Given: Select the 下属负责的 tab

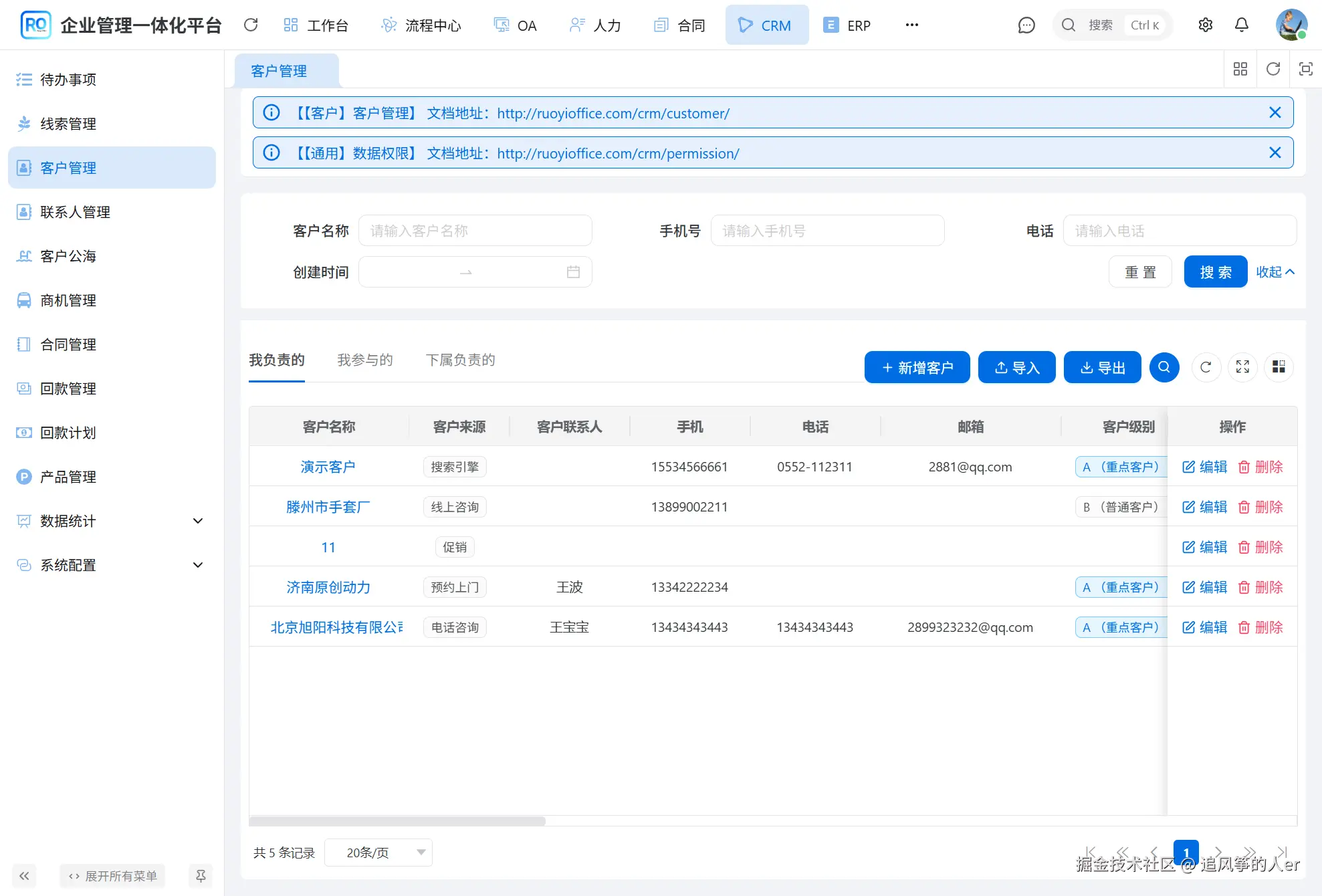Looking at the screenshot, I should click(461, 360).
